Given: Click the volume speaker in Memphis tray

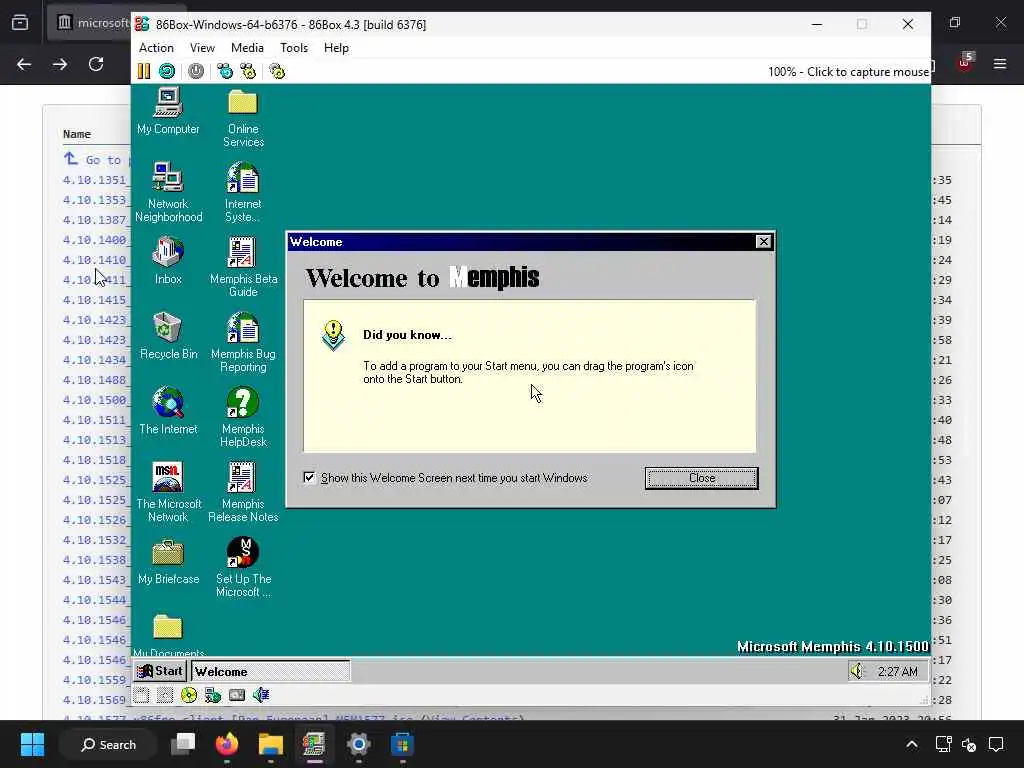Looking at the screenshot, I should pyautogui.click(x=856, y=671).
